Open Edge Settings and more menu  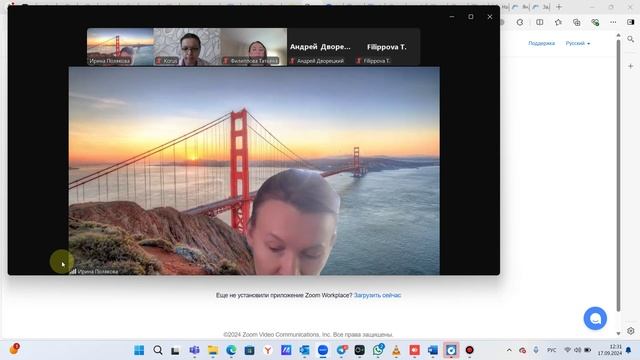tap(613, 22)
